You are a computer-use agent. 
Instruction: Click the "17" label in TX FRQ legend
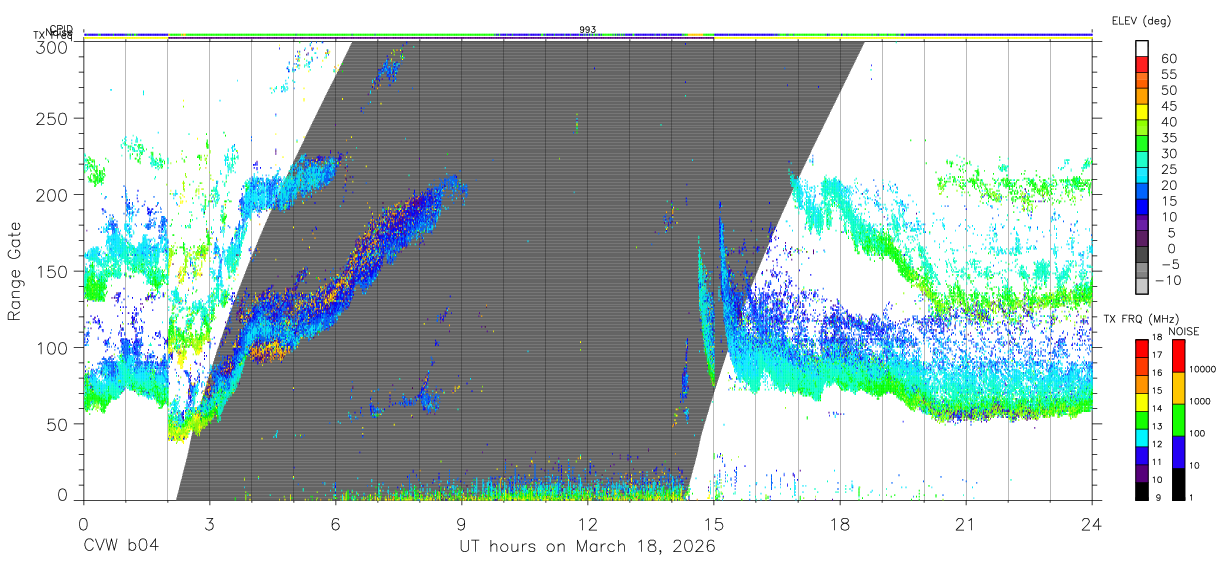(1159, 355)
